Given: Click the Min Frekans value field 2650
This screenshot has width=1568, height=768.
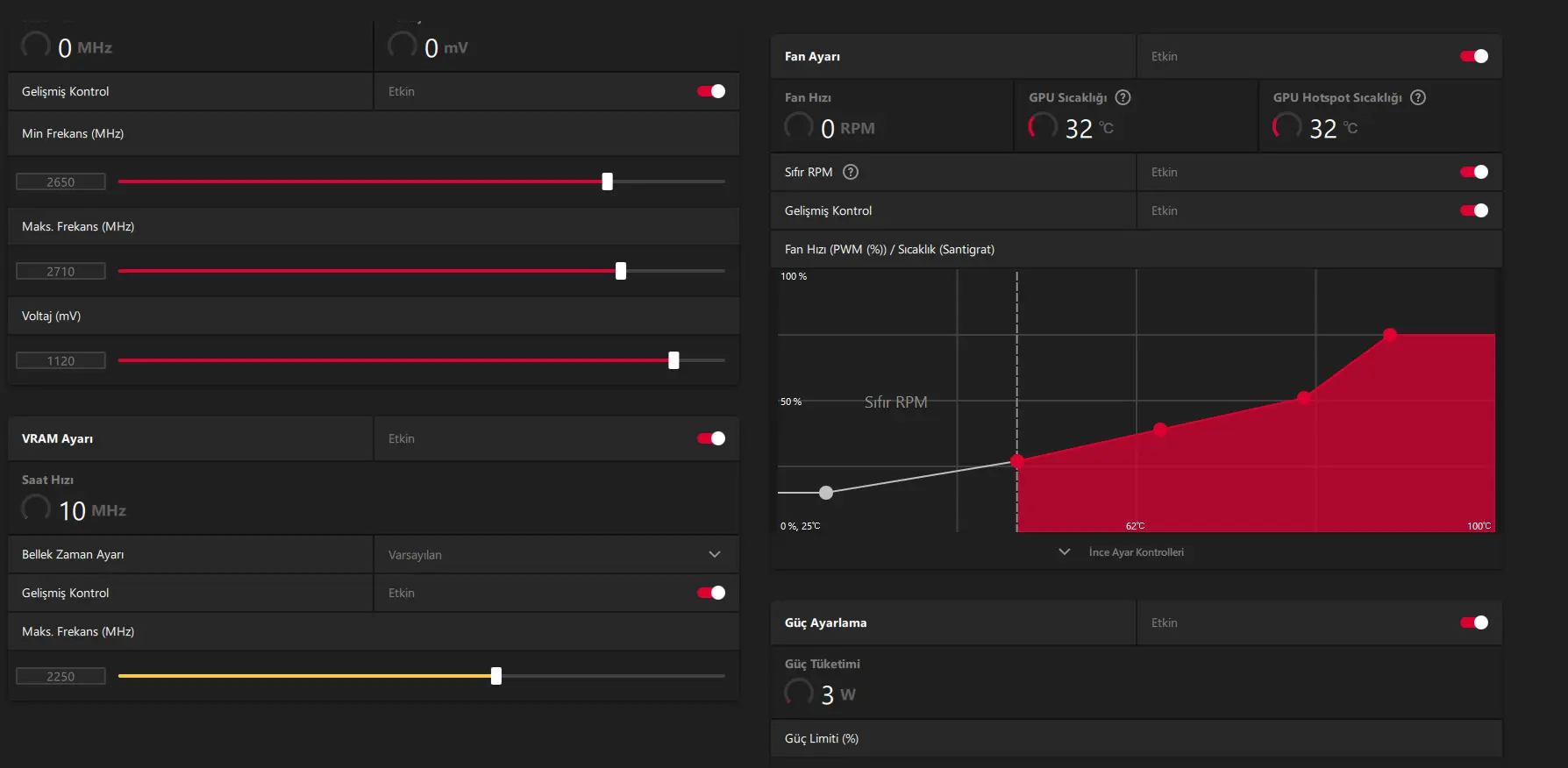Looking at the screenshot, I should (61, 181).
